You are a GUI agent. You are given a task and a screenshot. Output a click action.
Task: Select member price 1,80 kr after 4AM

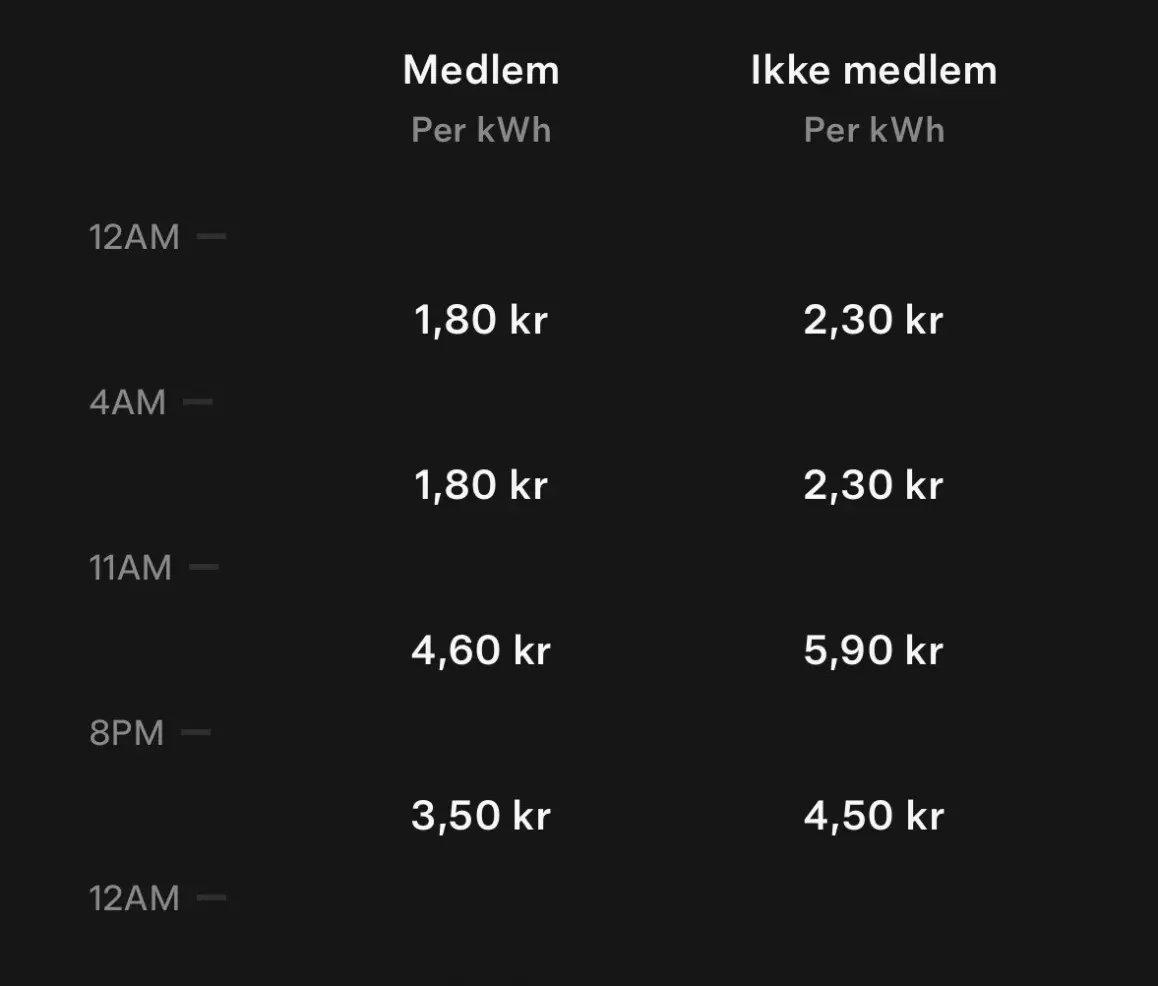481,485
